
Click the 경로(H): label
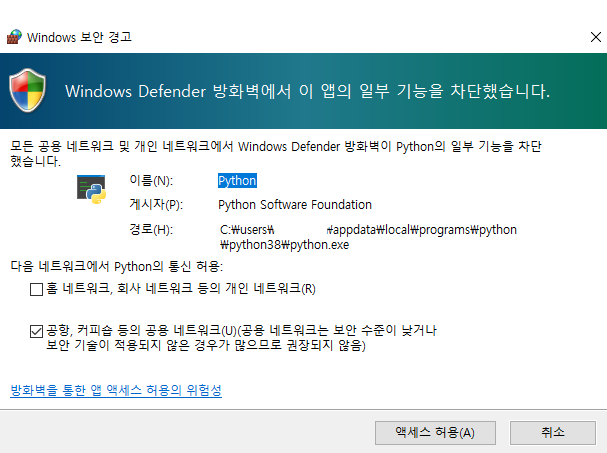click(x=151, y=230)
